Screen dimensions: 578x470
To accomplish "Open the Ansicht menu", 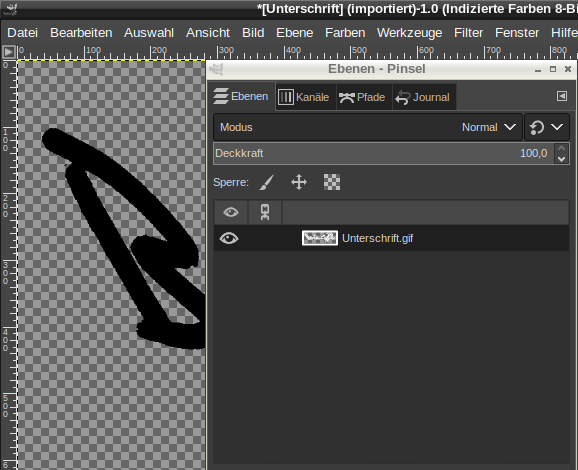I will tap(208, 33).
